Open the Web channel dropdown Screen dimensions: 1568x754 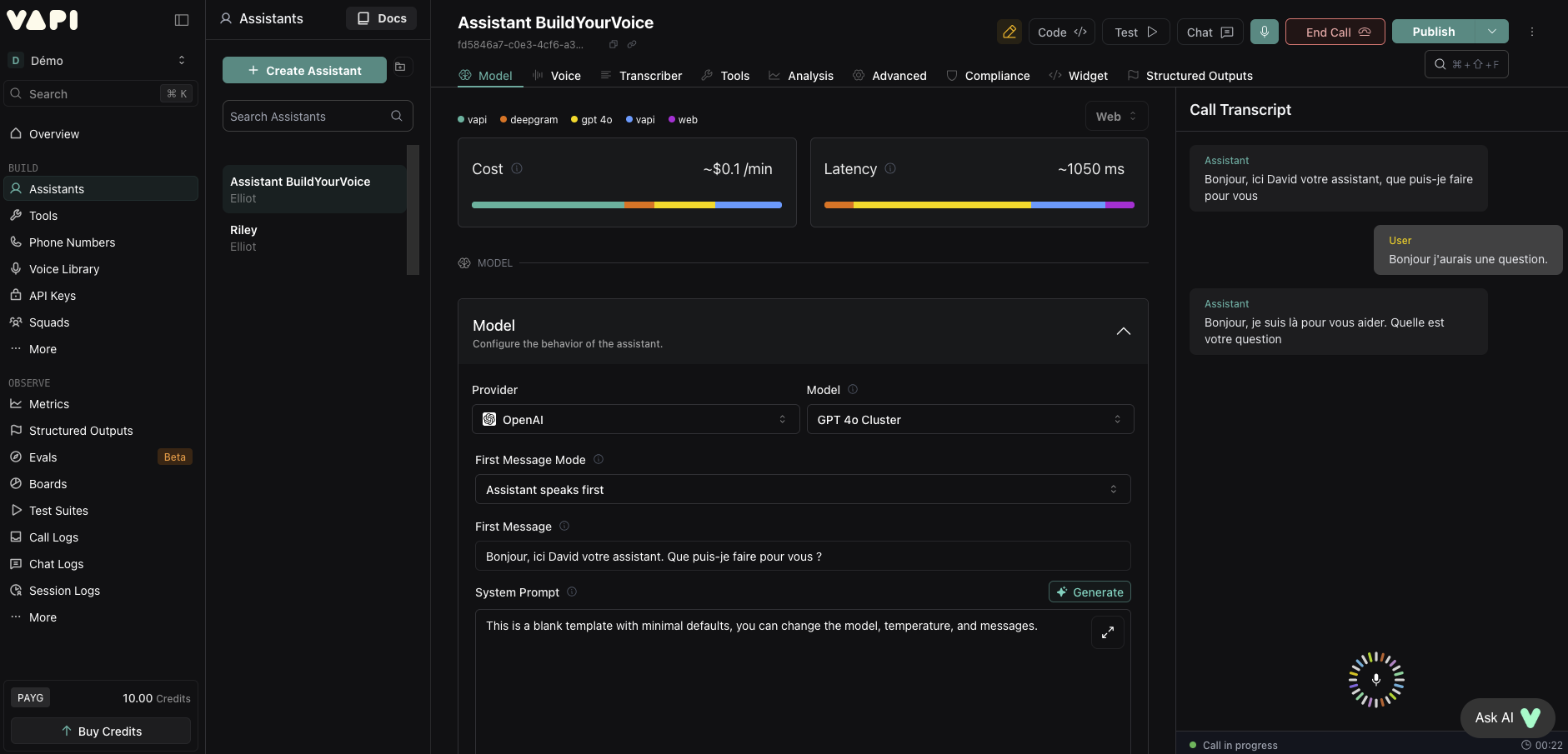click(x=1116, y=117)
